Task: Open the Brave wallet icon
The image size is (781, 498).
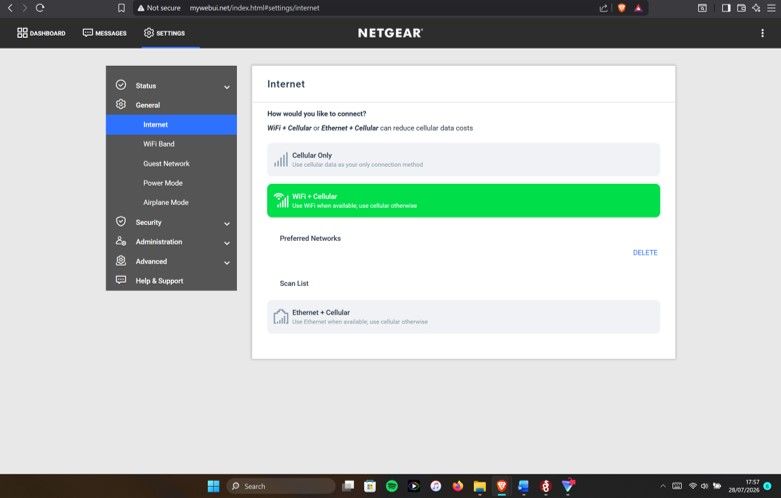Action: coord(741,8)
